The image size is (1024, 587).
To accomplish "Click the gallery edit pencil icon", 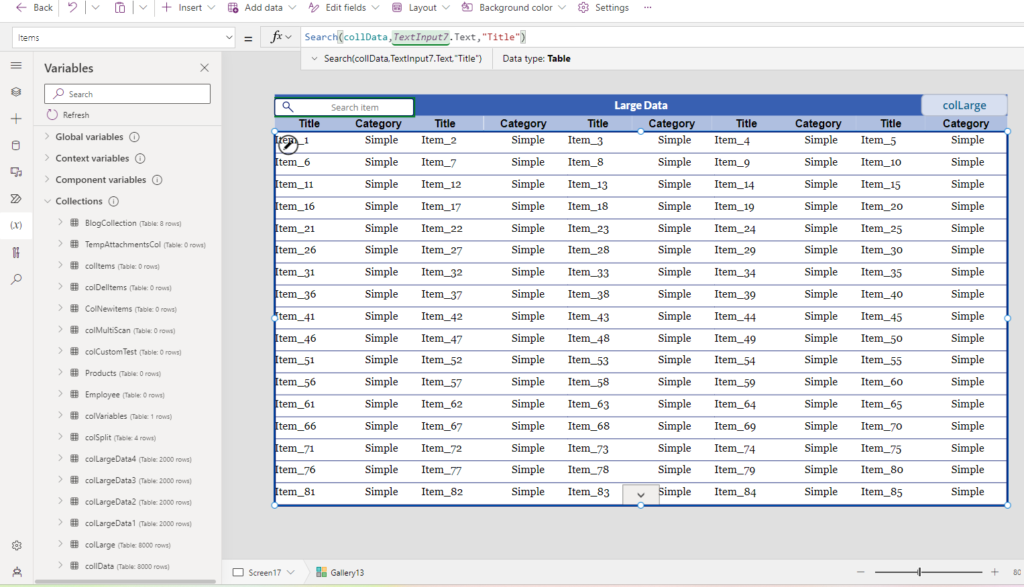I will coord(288,144).
